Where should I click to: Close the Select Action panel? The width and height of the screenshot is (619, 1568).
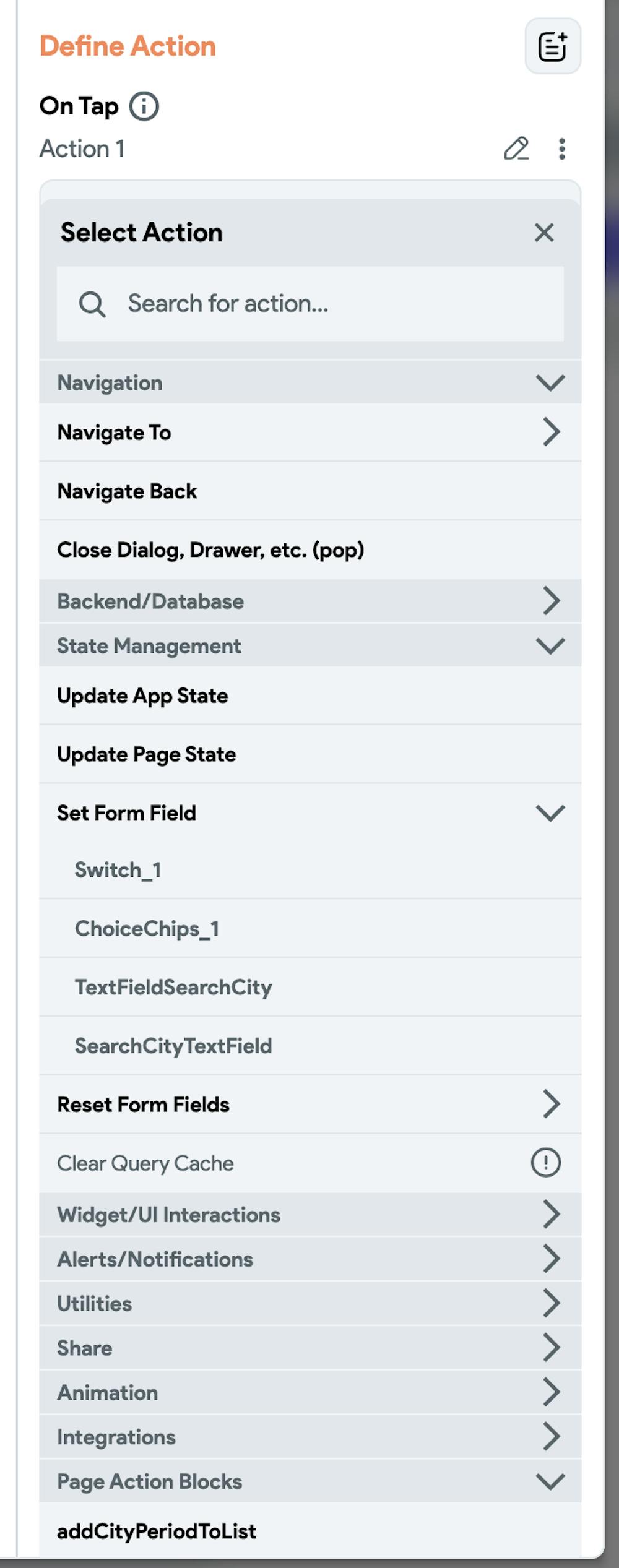coord(543,233)
